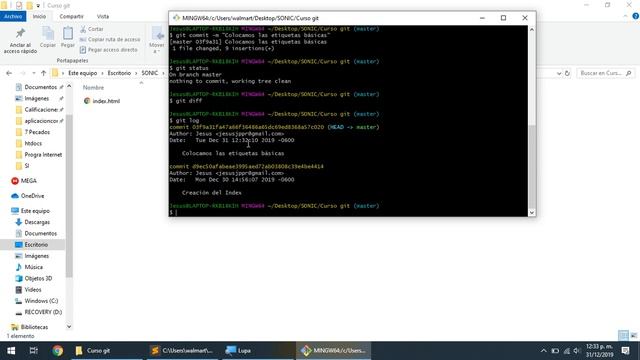
Task: Open Bibliotecas in navigation pane
Action: tap(30, 327)
